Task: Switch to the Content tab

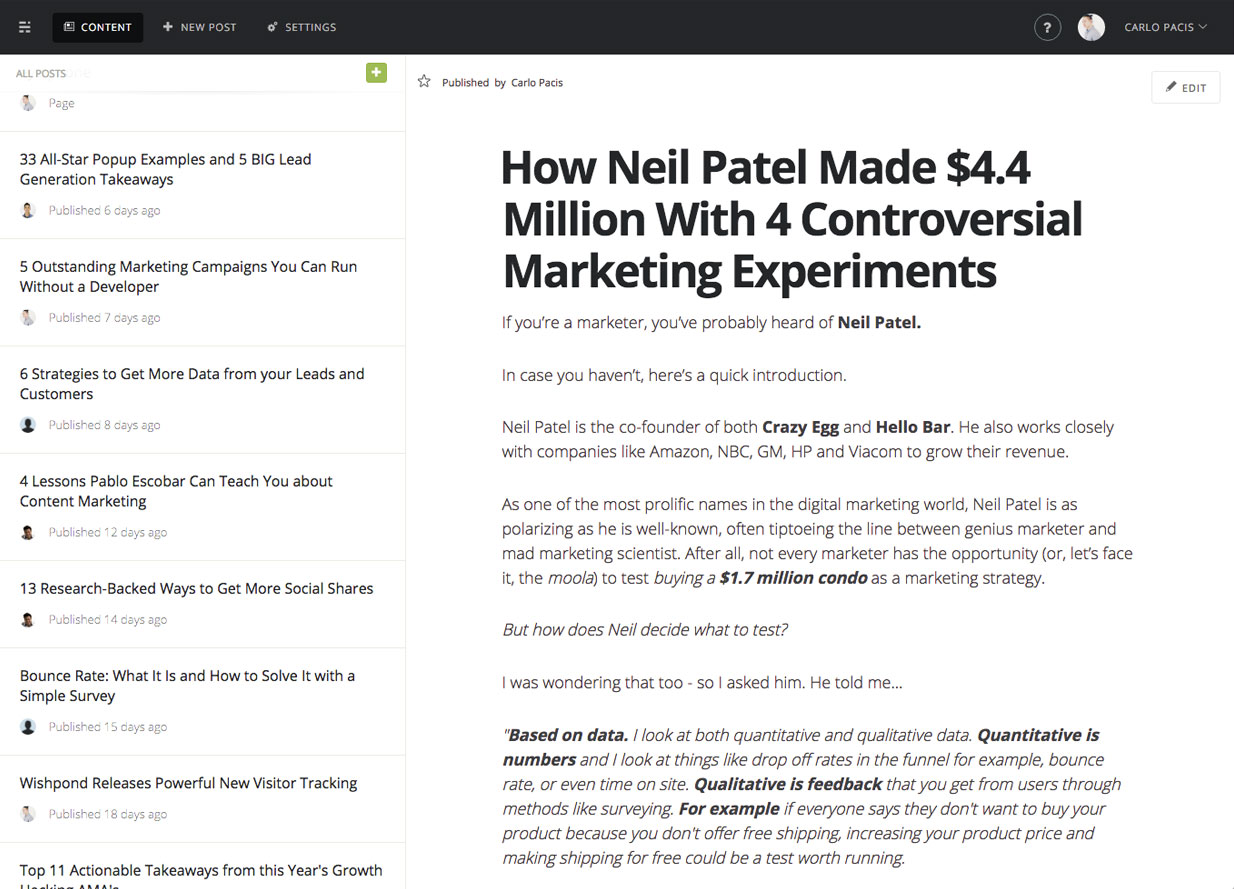Action: click(x=98, y=27)
